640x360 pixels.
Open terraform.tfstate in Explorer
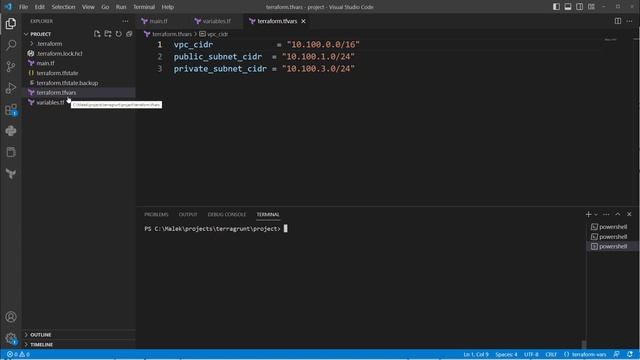point(57,73)
